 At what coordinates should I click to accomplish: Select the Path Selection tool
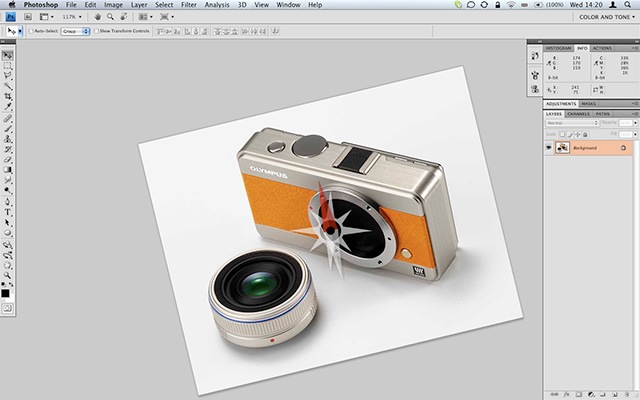[x=8, y=222]
